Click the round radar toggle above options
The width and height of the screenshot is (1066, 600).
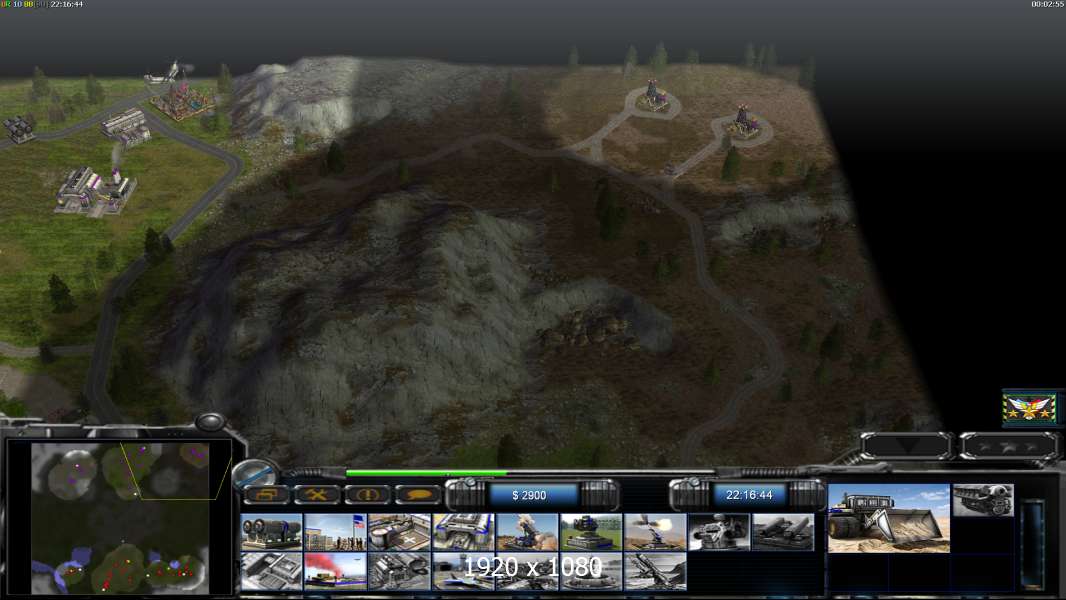pos(253,474)
